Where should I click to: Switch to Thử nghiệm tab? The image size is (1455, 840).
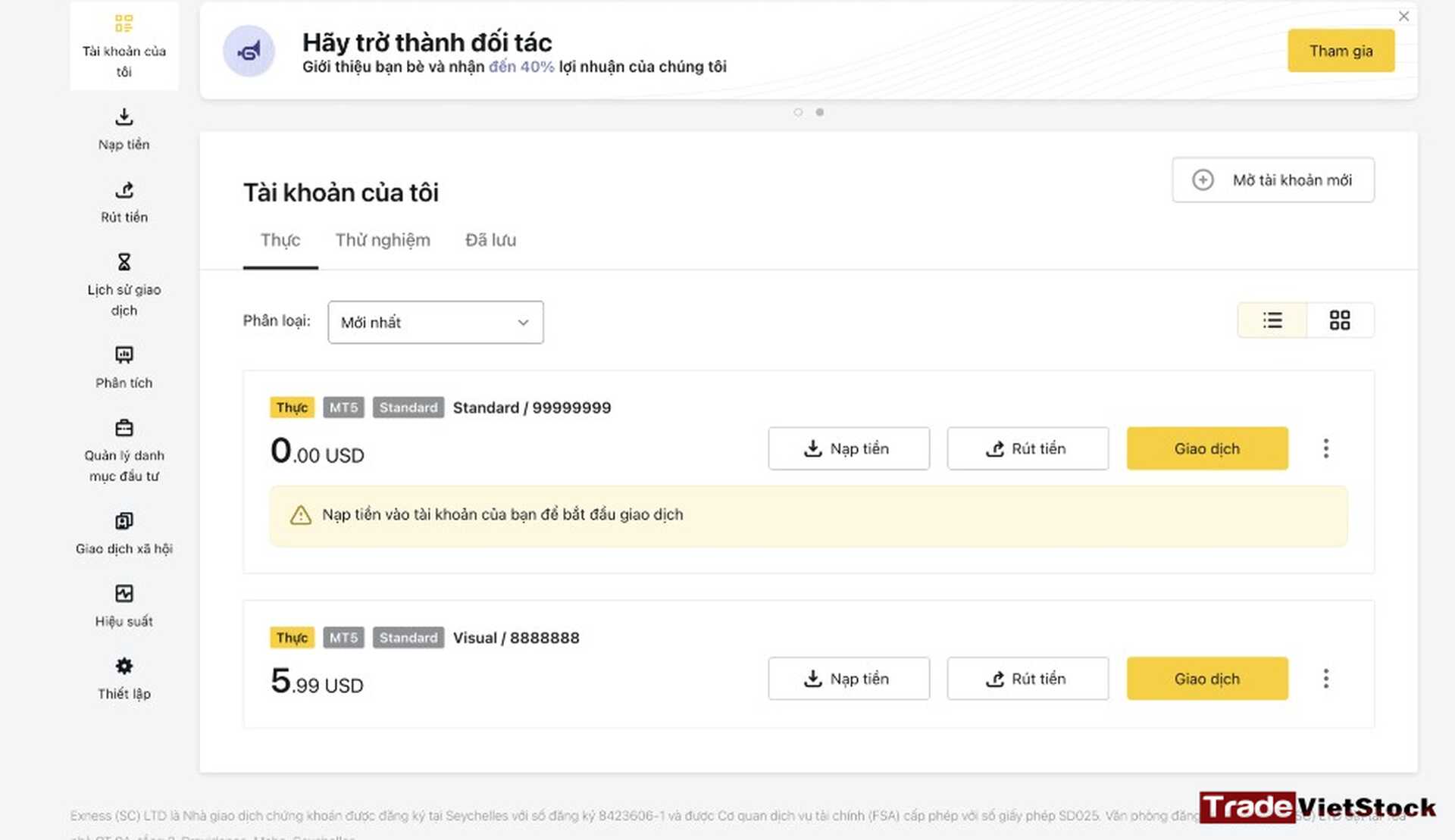tap(383, 240)
